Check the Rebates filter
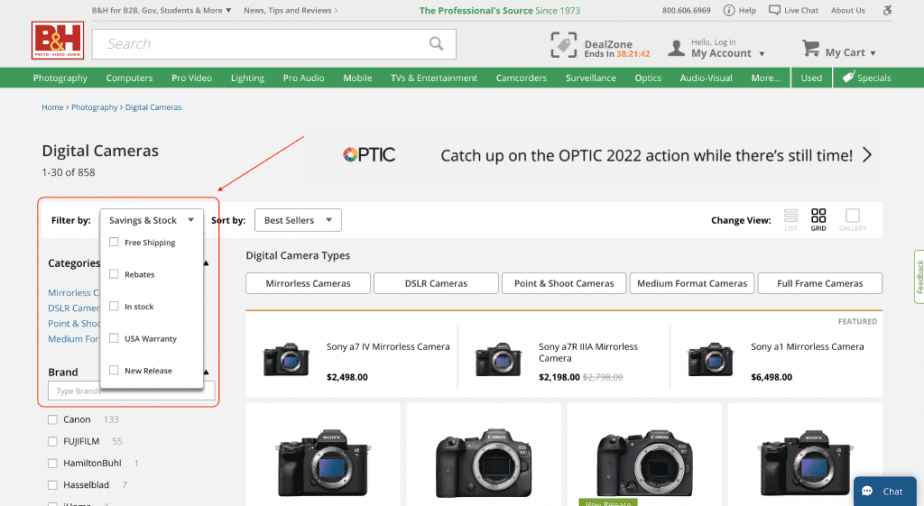Screen dimensions: 924x506 114,274
